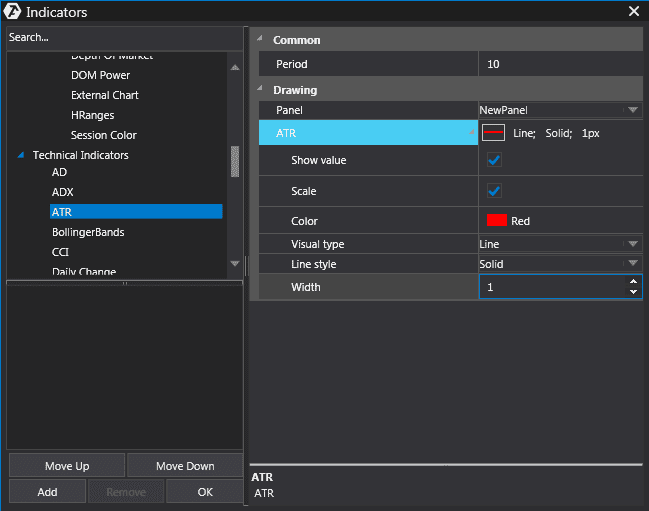Toggle the Scale checkbox
The height and width of the screenshot is (511, 649).
[494, 191]
